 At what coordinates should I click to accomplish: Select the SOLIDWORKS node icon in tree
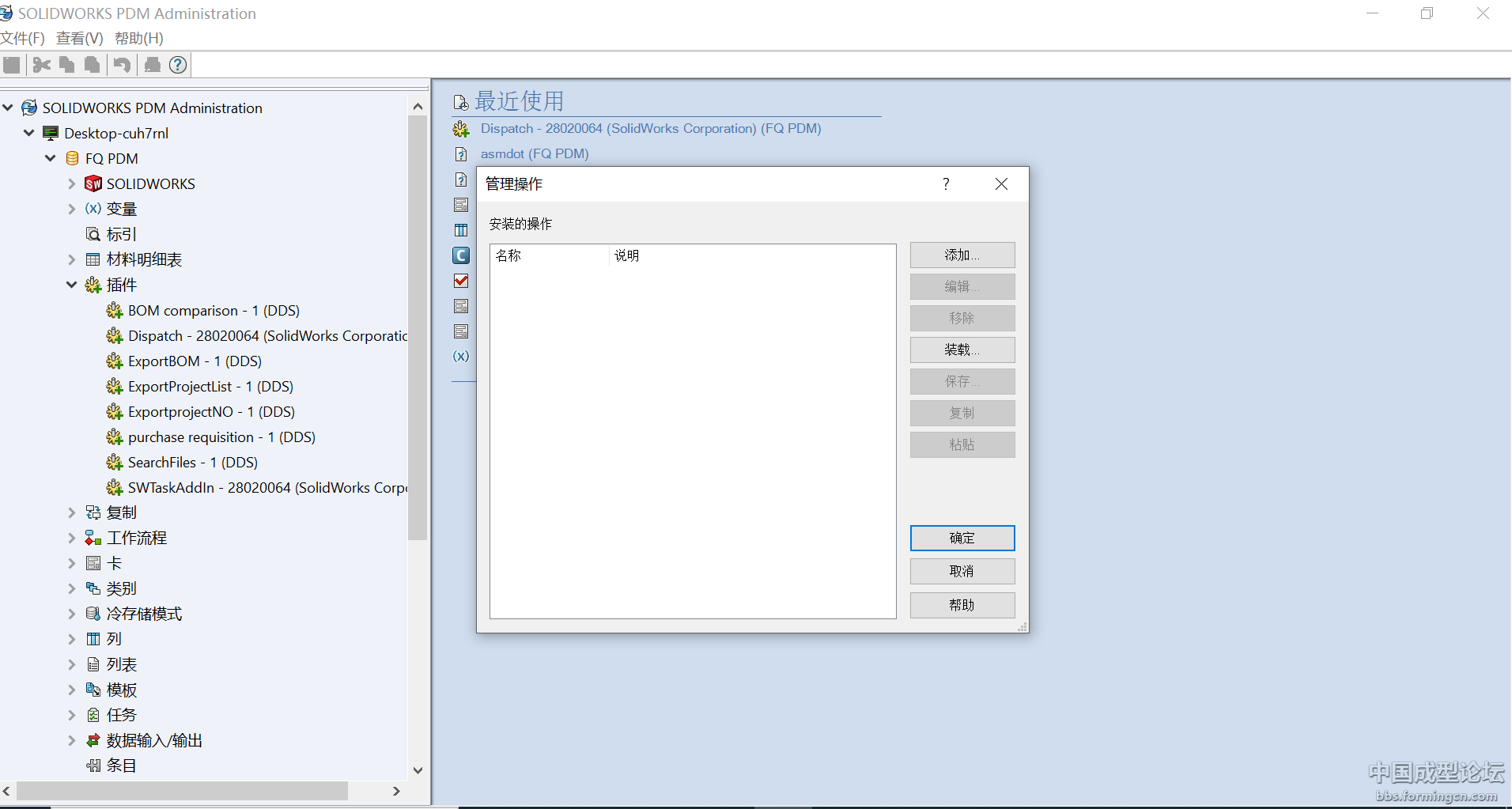click(x=93, y=184)
